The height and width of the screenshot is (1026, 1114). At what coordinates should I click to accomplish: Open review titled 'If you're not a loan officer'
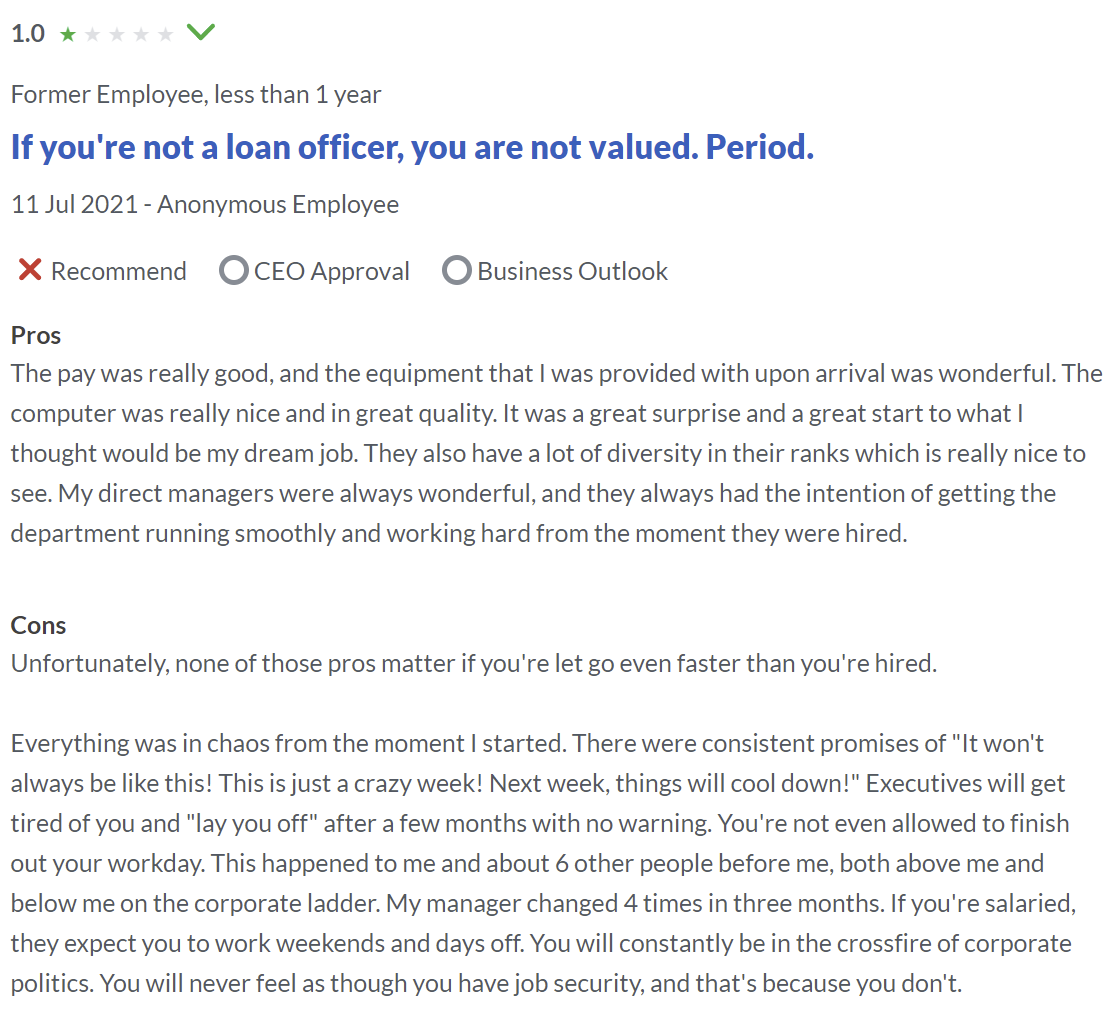point(412,148)
